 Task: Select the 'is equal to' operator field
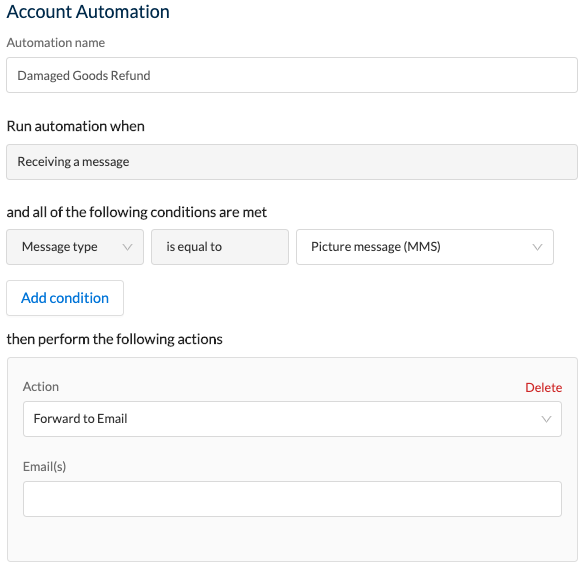220,247
